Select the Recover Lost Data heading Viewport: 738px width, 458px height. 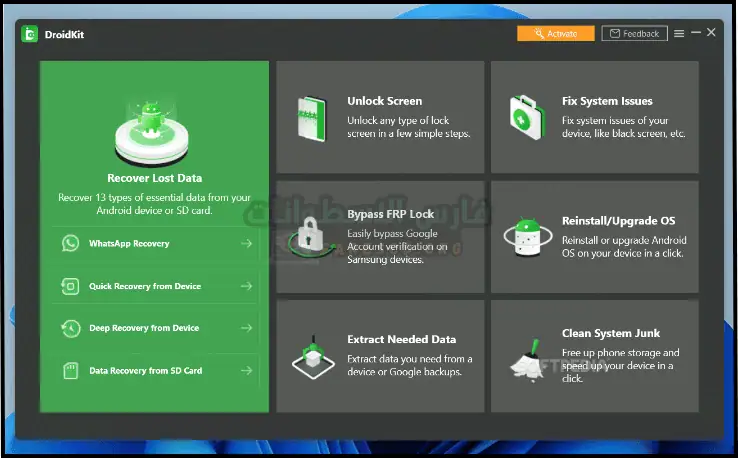[154, 178]
